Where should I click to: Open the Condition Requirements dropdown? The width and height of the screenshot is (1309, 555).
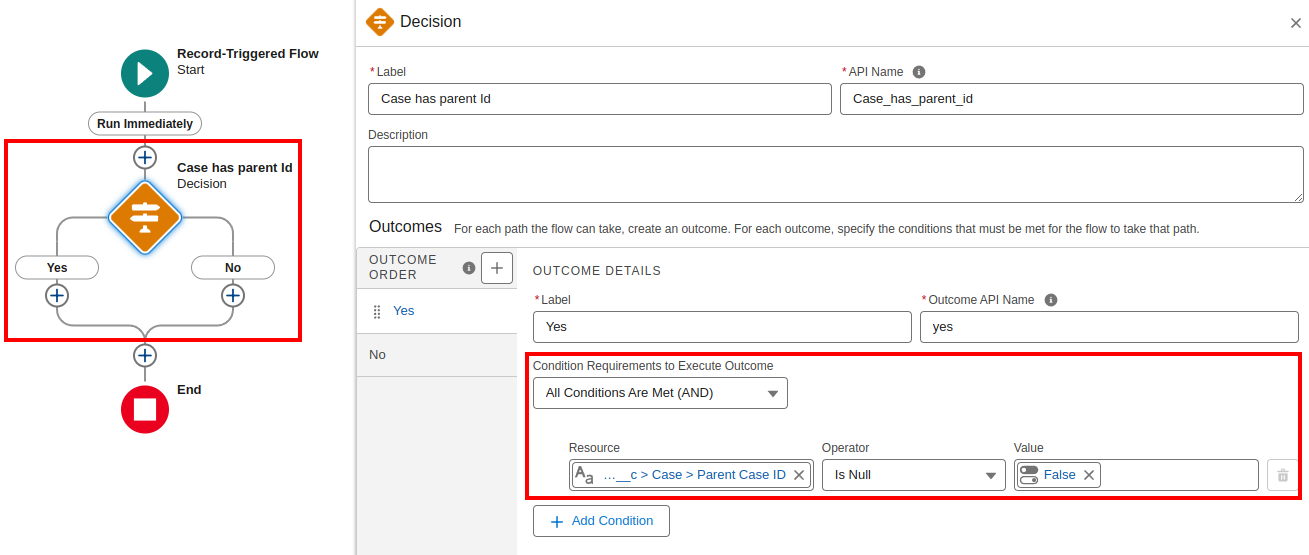coord(660,393)
